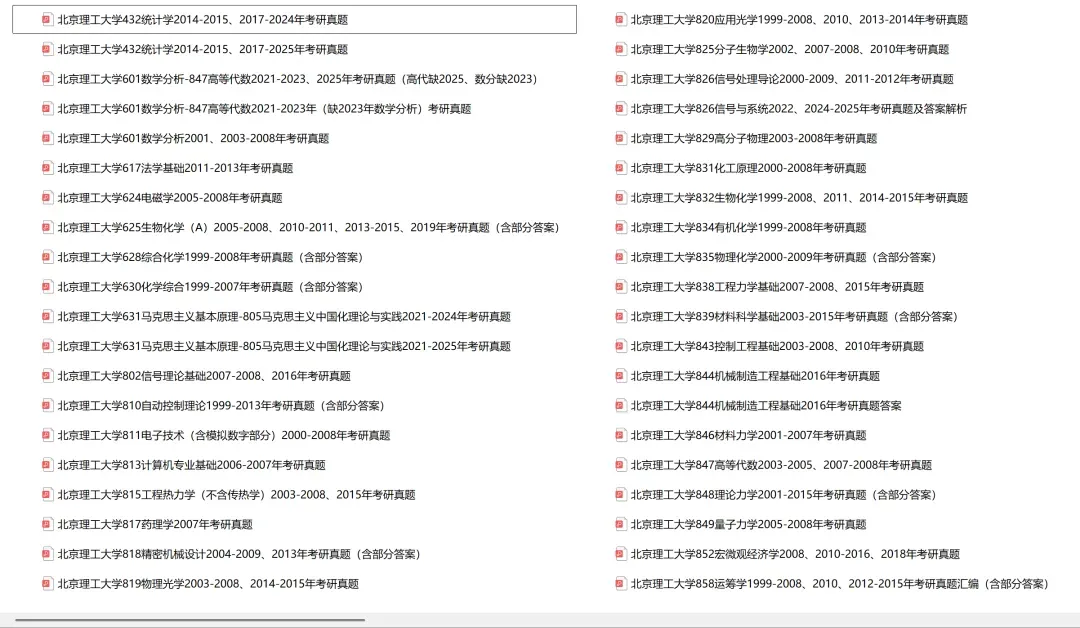The image size is (1080, 628).
Task: Select file 826信号与系统2022、2024-2025真题及答案解析
Action: pos(799,109)
